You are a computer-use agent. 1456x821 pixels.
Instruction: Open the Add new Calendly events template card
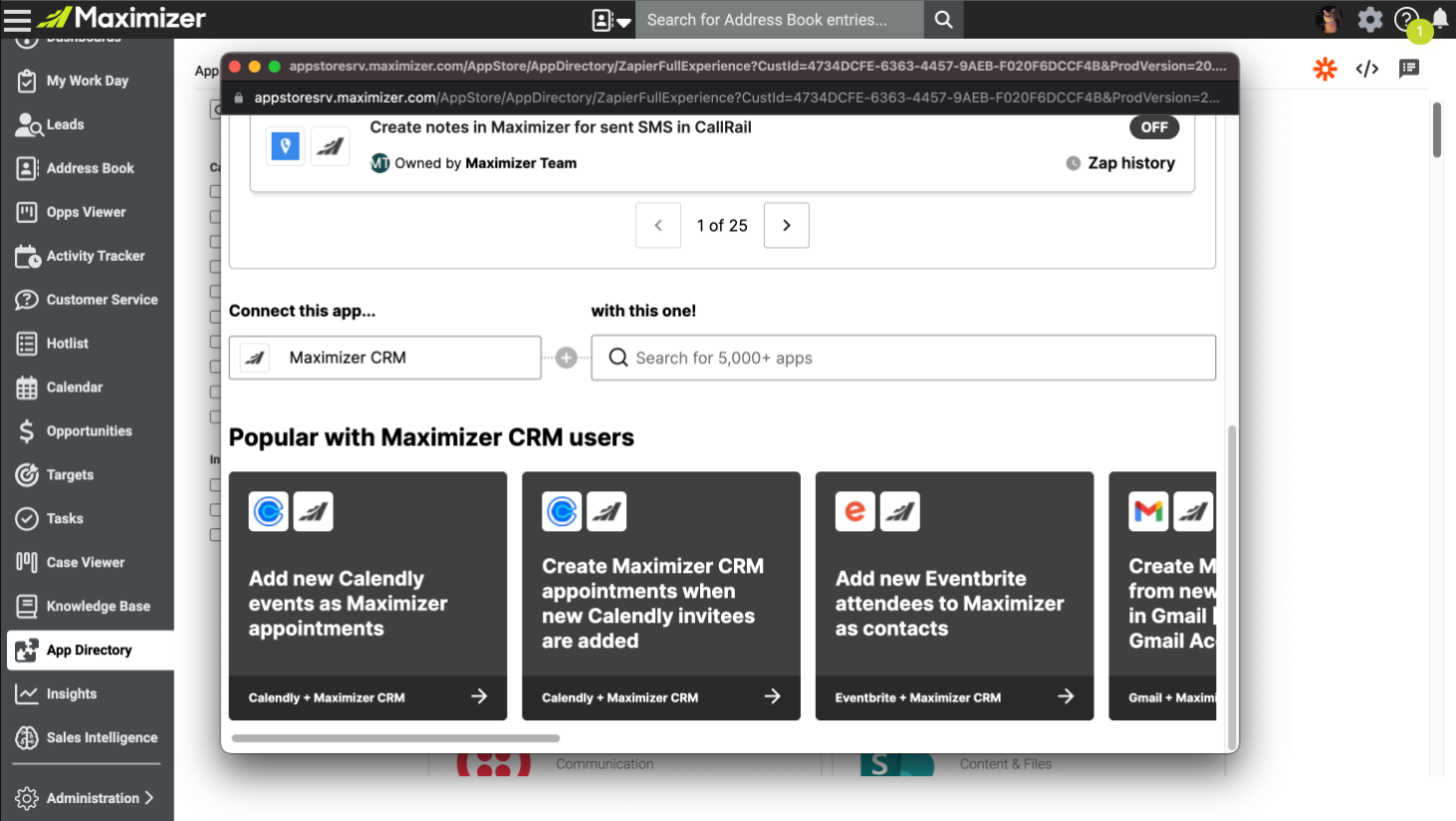[x=367, y=595]
